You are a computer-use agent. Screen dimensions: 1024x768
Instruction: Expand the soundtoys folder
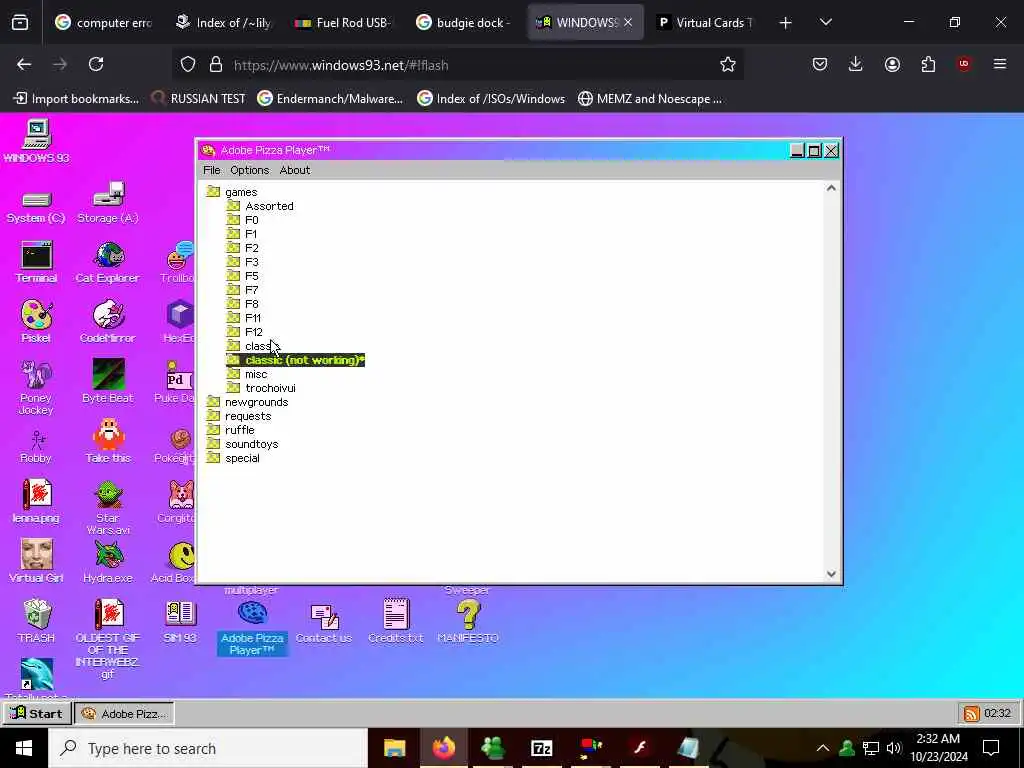pos(242,444)
